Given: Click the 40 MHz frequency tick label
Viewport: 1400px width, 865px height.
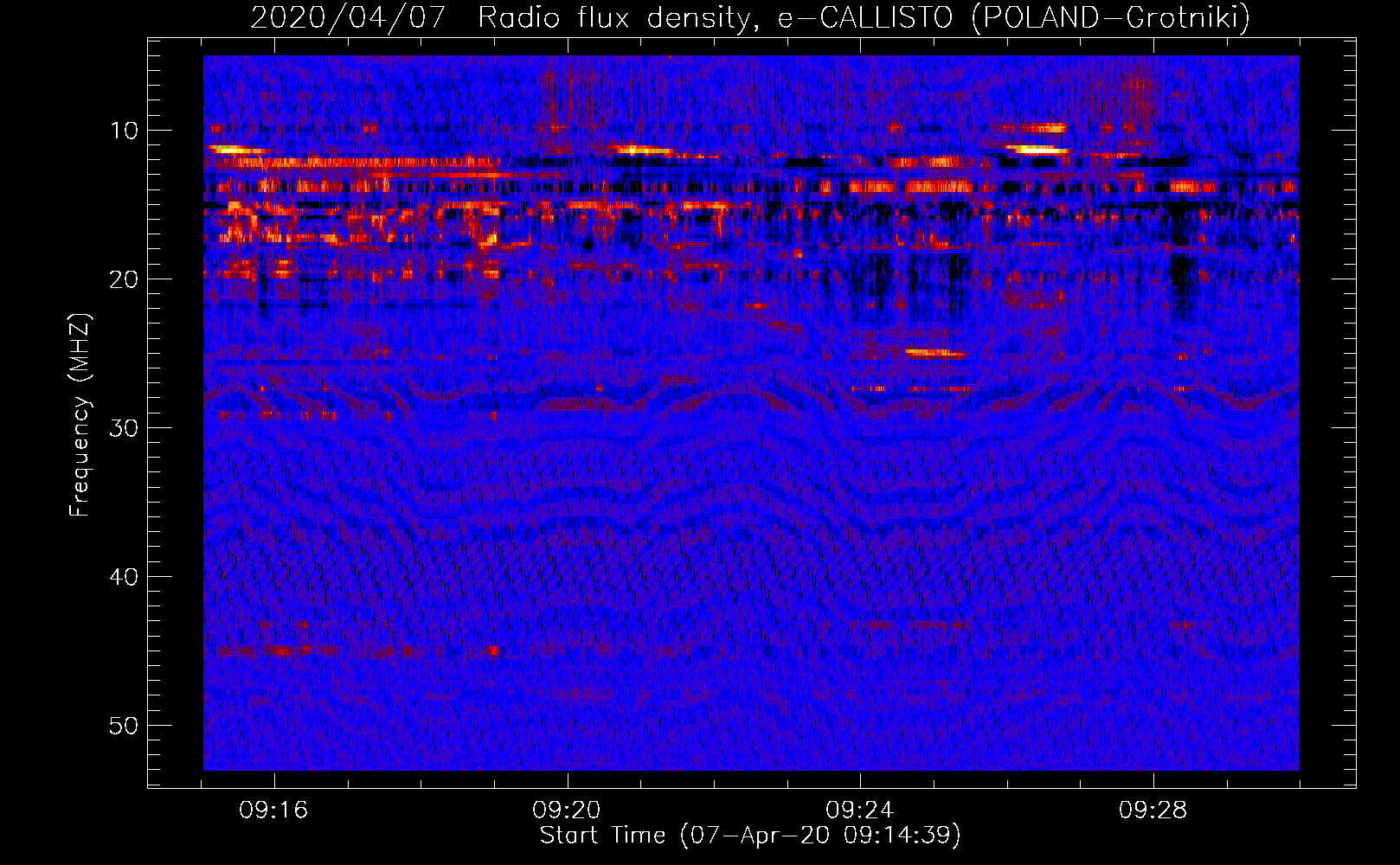Looking at the screenshot, I should click(x=125, y=577).
